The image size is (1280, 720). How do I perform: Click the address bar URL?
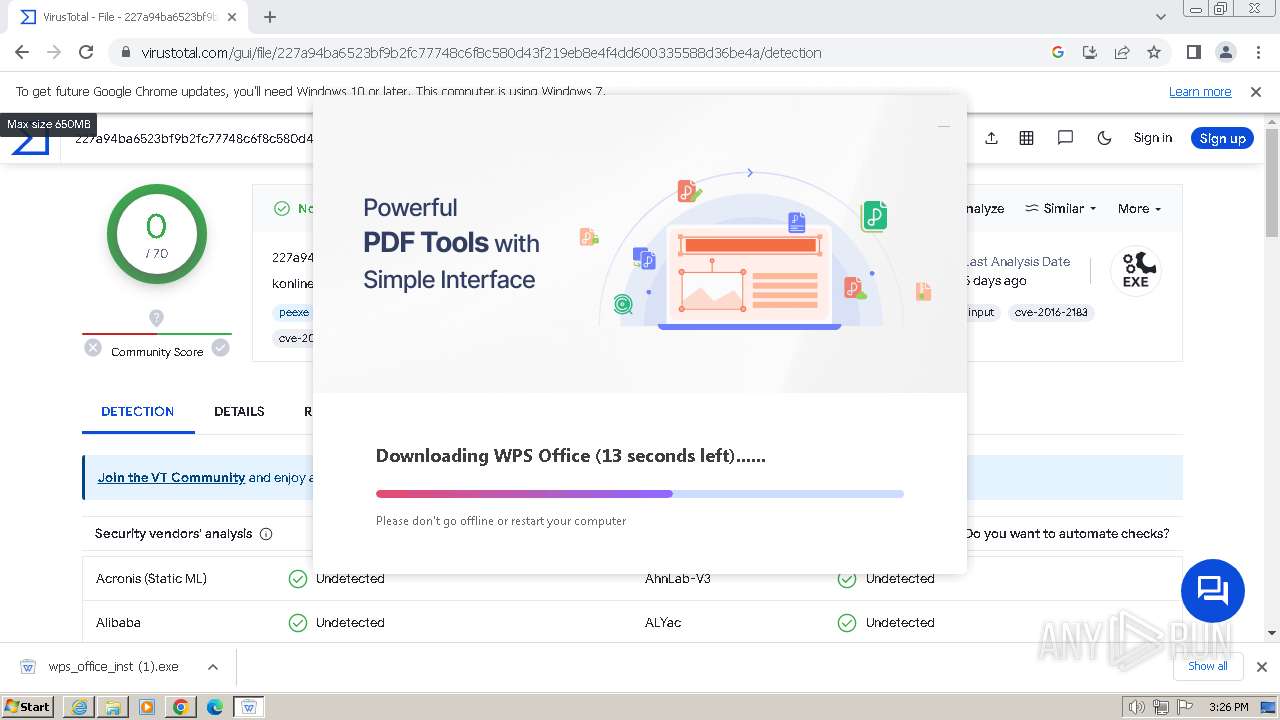[x=481, y=53]
